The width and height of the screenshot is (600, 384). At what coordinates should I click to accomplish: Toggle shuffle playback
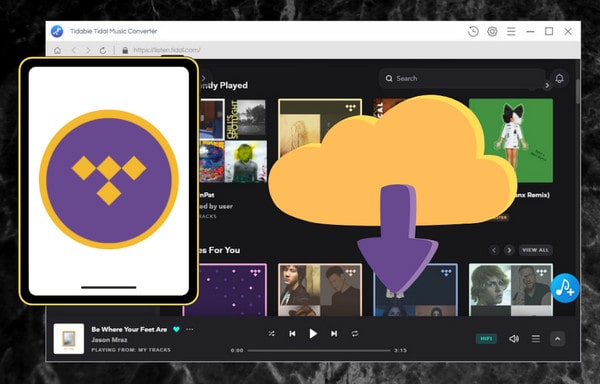[x=271, y=334]
